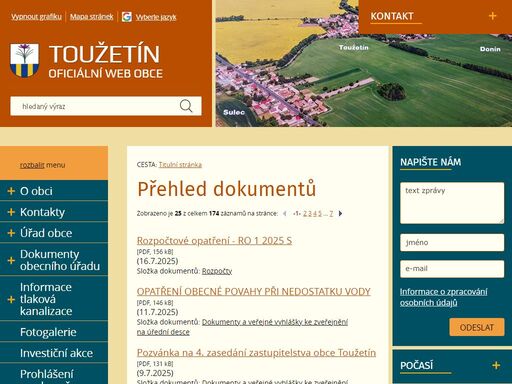Open Titulní stránka breadcrumb link

click(180, 165)
